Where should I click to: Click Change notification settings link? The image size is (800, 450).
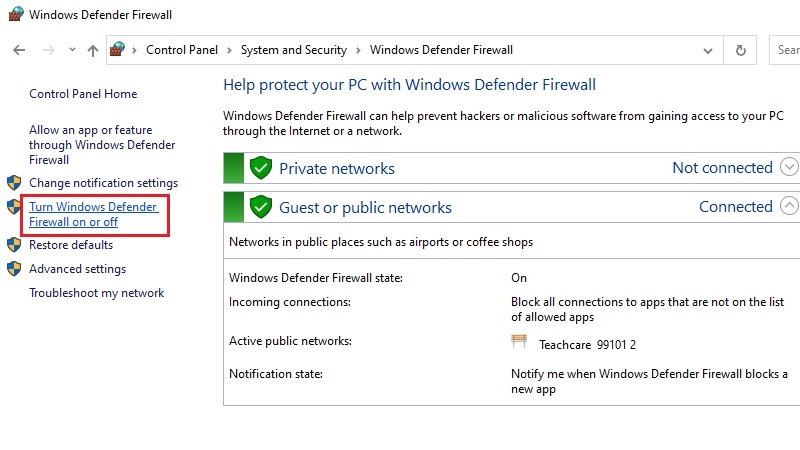(103, 183)
